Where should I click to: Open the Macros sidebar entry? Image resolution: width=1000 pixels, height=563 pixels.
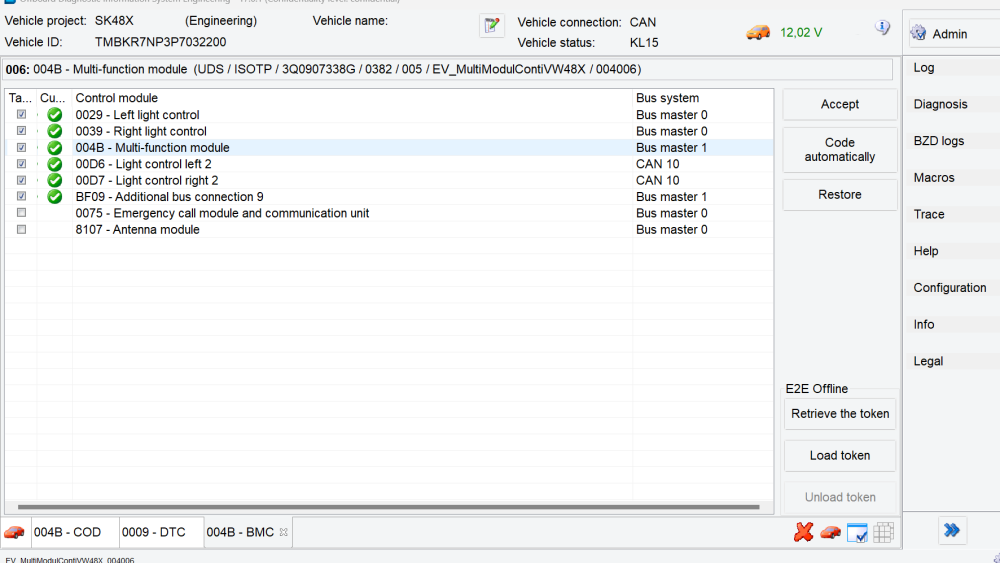(934, 178)
